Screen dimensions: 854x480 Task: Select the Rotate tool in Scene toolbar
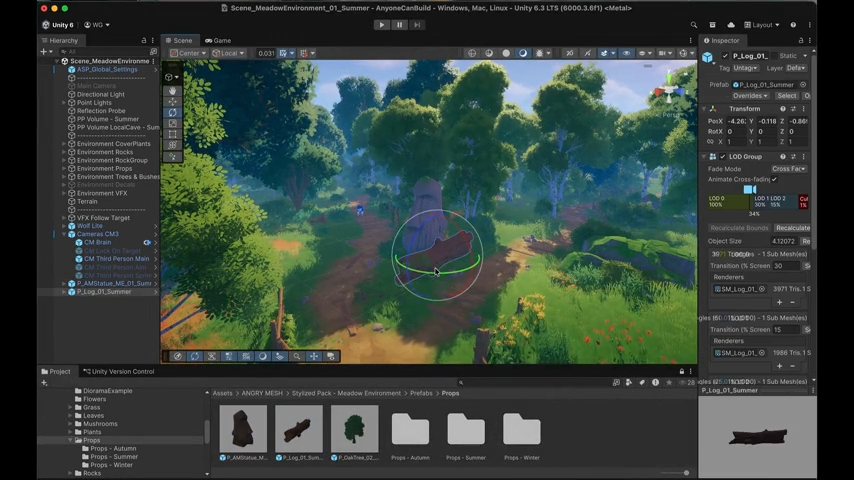click(x=173, y=112)
